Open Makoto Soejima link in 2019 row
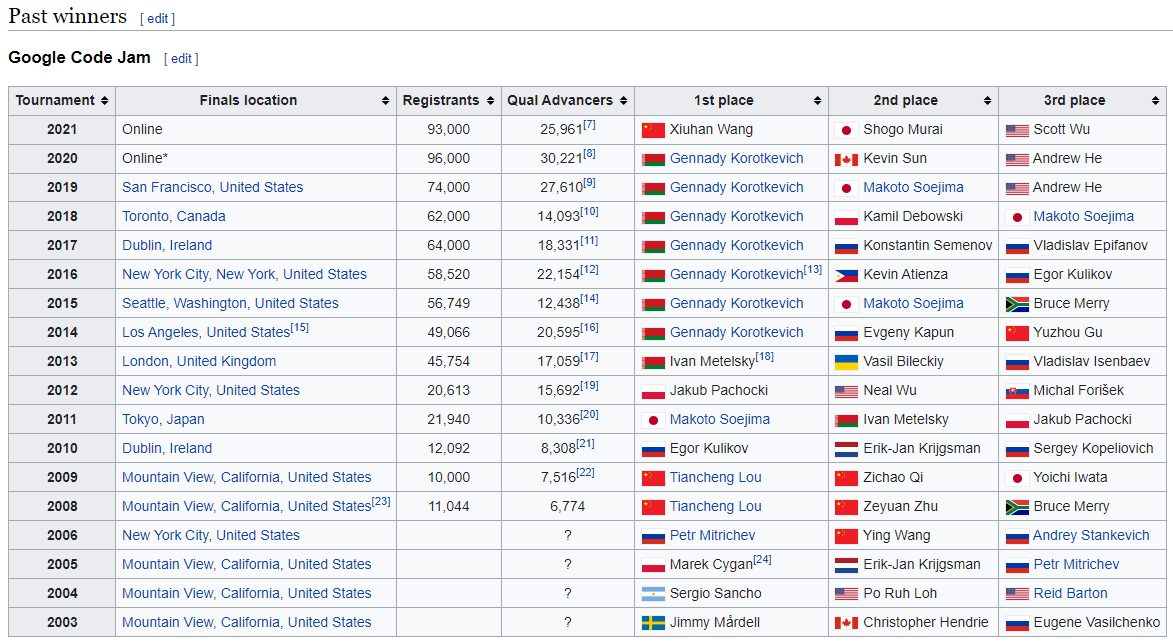Screen dimensions: 1173x644 913,187
